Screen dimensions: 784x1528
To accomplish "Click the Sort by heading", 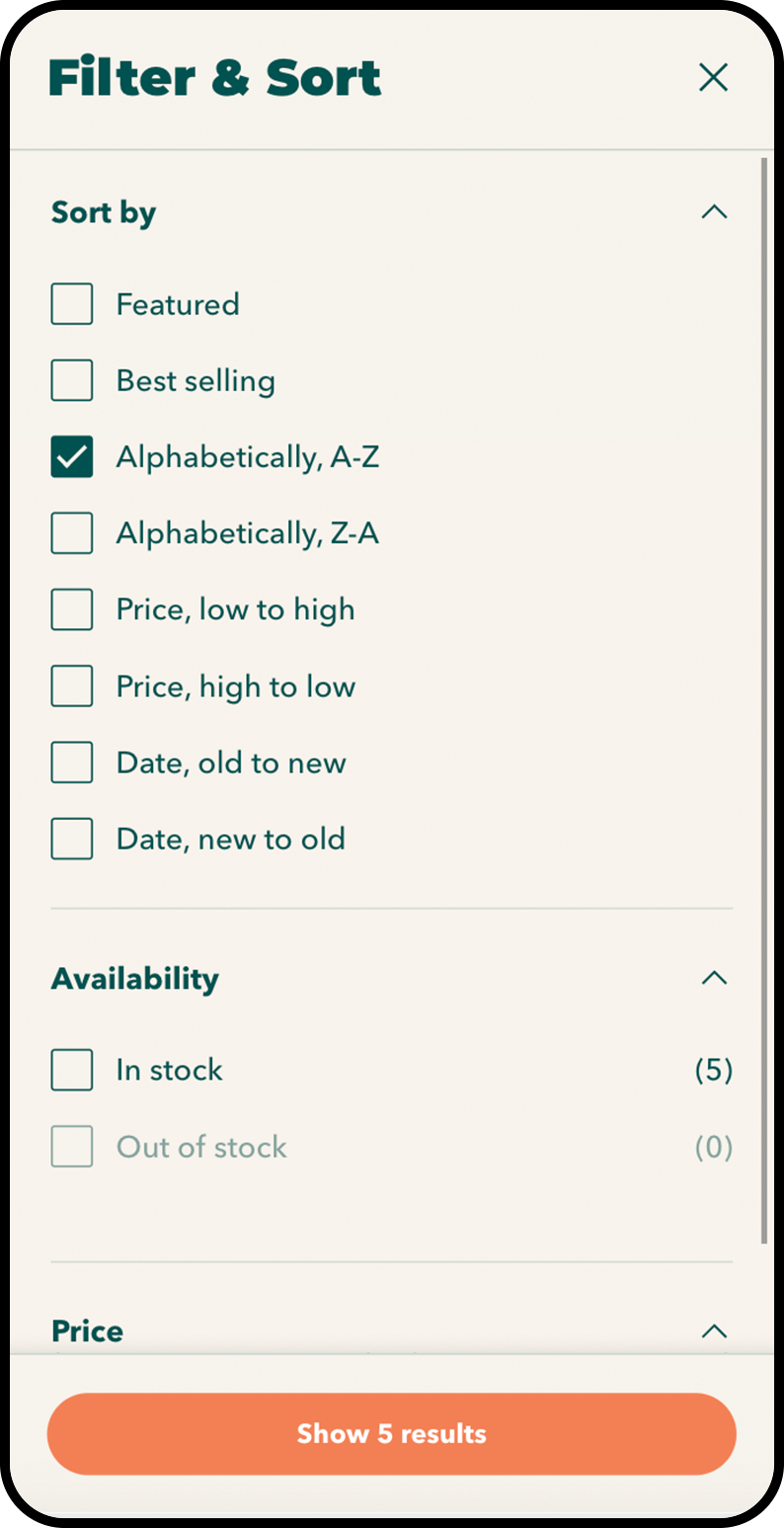I will (104, 212).
